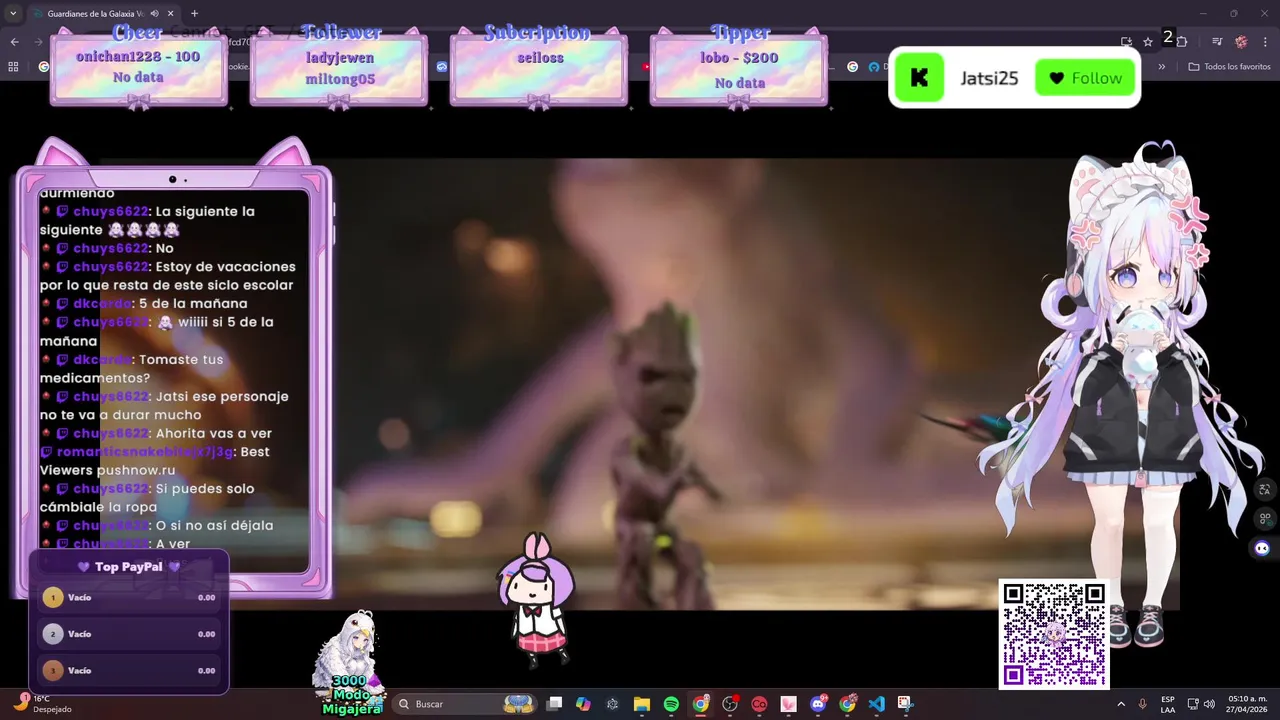The height and width of the screenshot is (720, 1280).
Task: Select second place Vacío row in PayPal
Action: click(129, 634)
